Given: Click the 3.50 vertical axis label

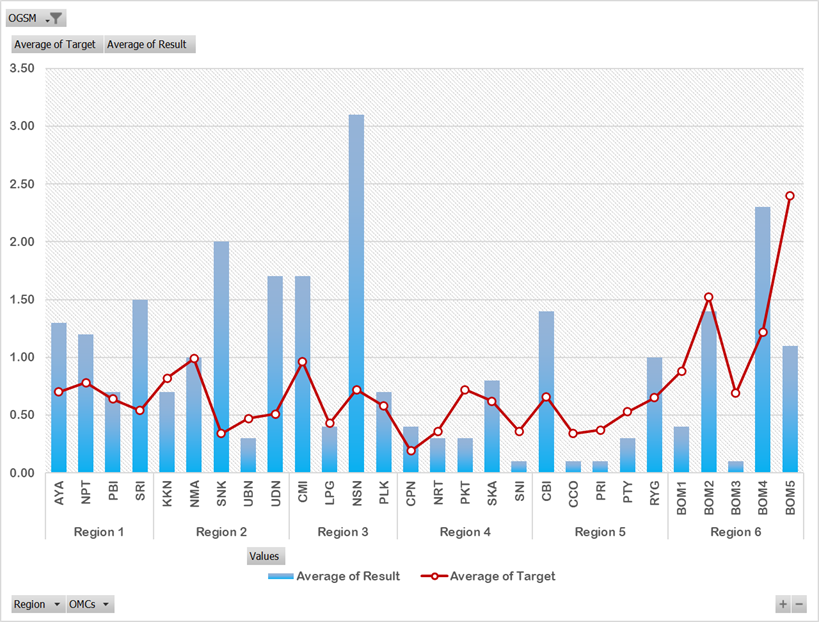Looking at the screenshot, I should 21,69.
